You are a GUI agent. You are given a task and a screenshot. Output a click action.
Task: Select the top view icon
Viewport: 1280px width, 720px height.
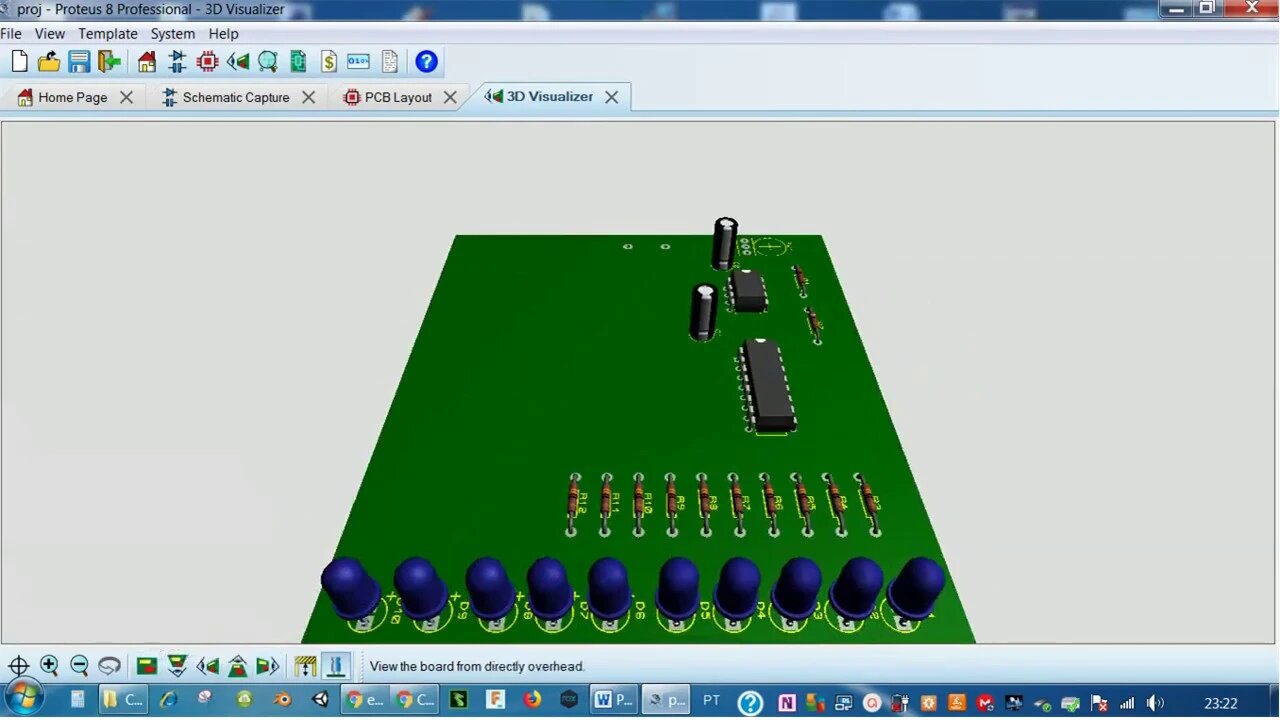(147, 666)
